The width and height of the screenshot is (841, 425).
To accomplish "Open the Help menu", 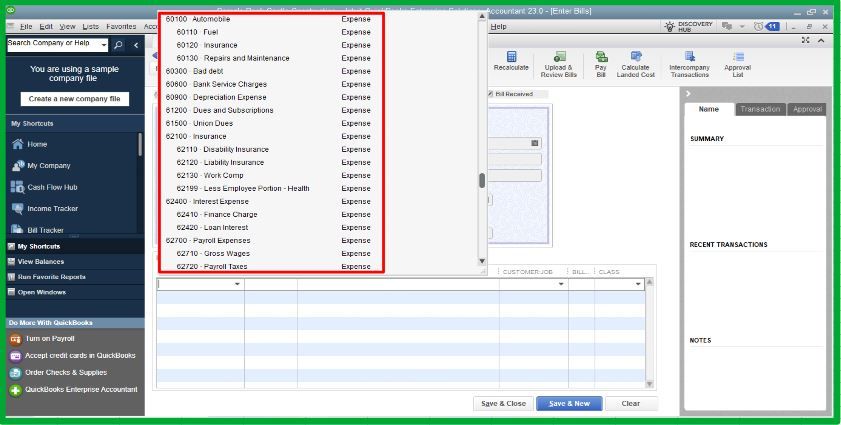I will click(498, 26).
